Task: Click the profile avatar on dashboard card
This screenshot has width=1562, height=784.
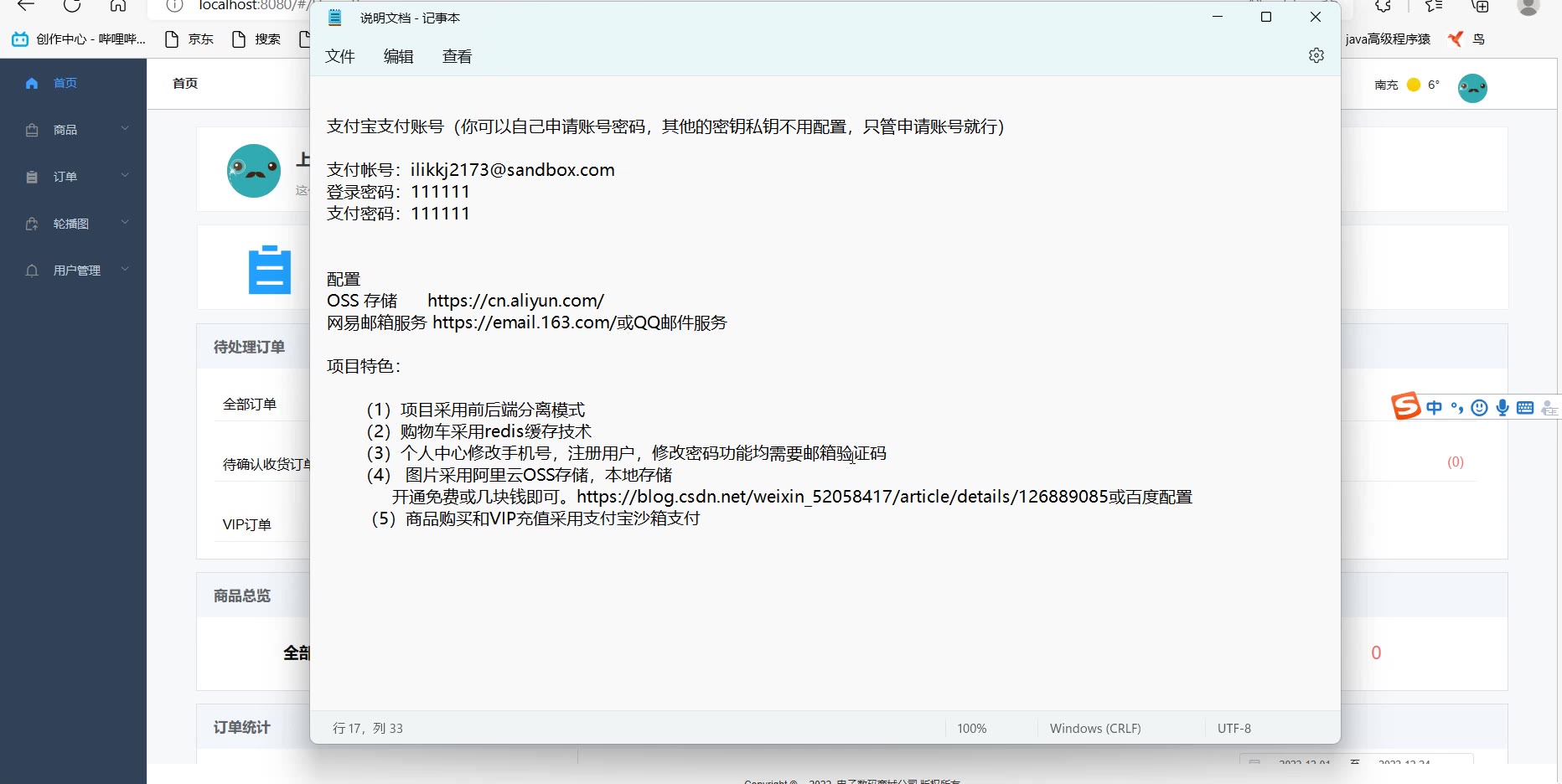Action: [x=254, y=171]
